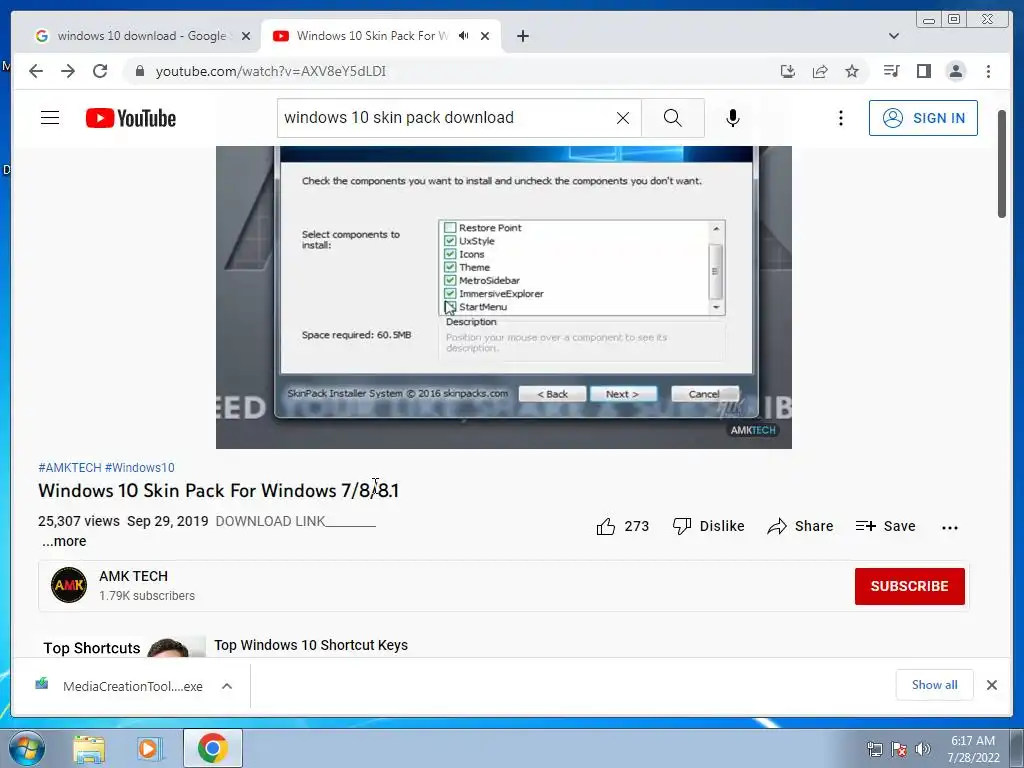This screenshot has height=768, width=1024.
Task: Open Windows Explorer from taskbar
Action: [89, 748]
